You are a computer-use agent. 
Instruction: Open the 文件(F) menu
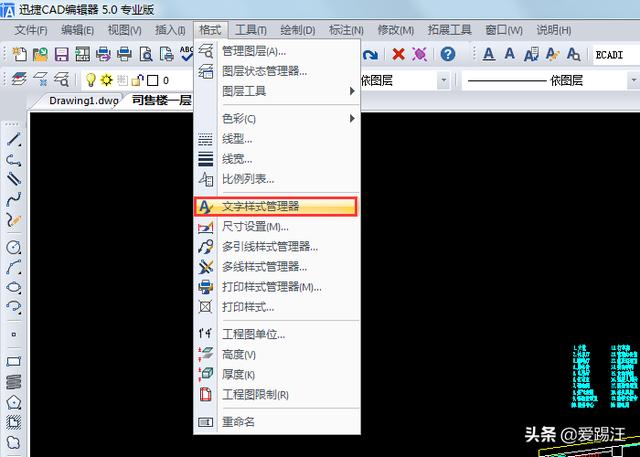pyautogui.click(x=31, y=30)
